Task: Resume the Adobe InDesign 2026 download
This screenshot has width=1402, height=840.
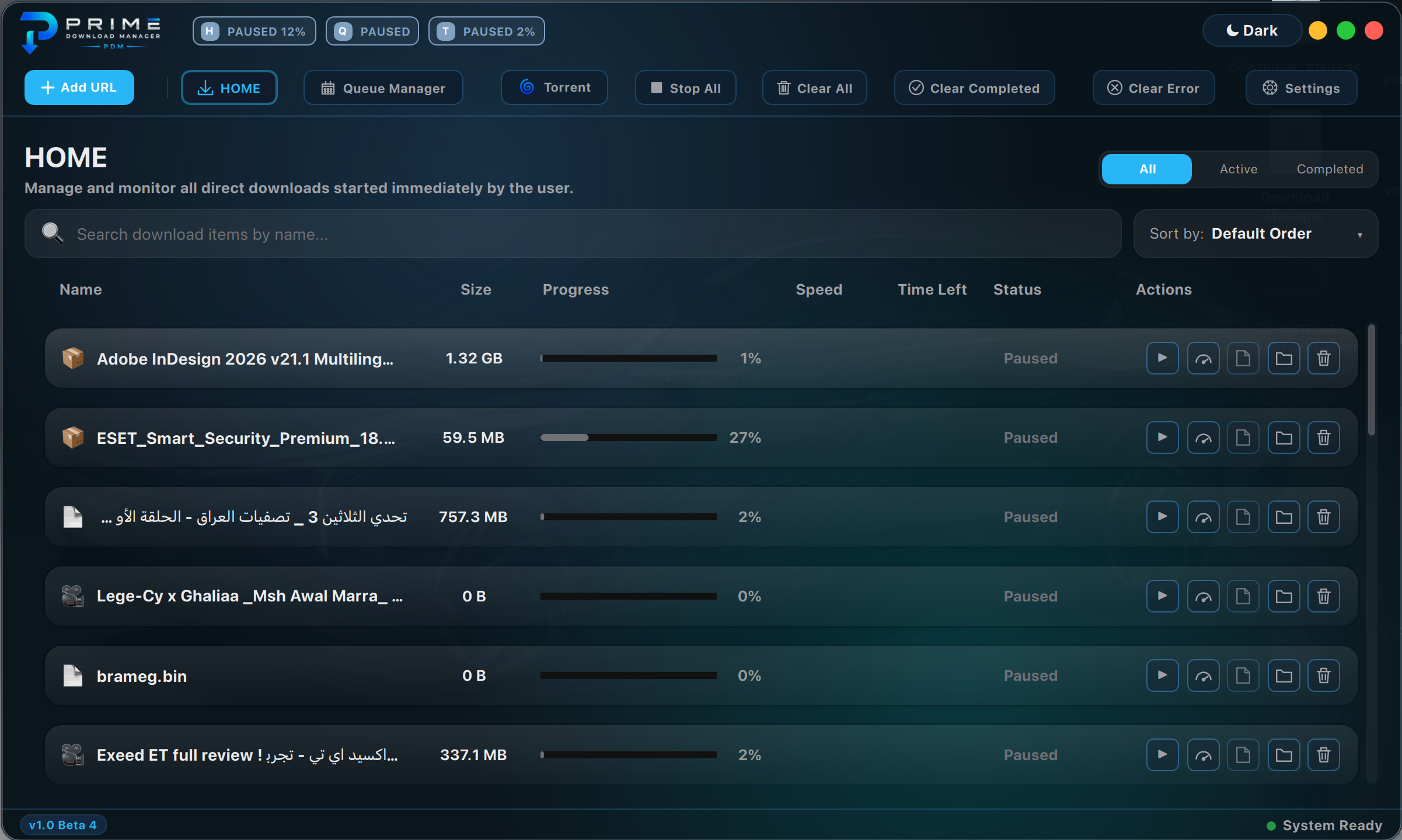Action: click(x=1162, y=358)
